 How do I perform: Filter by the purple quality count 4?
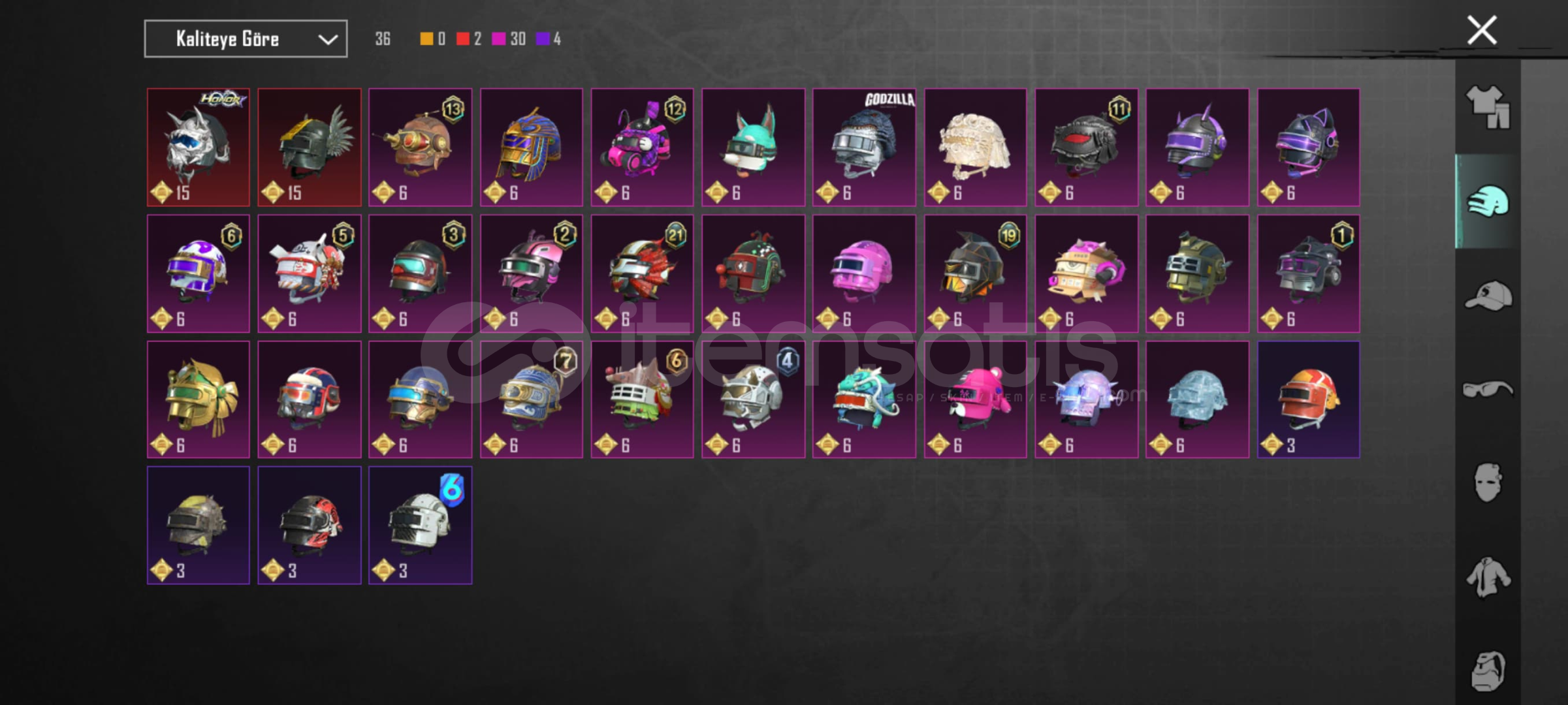[x=549, y=39]
